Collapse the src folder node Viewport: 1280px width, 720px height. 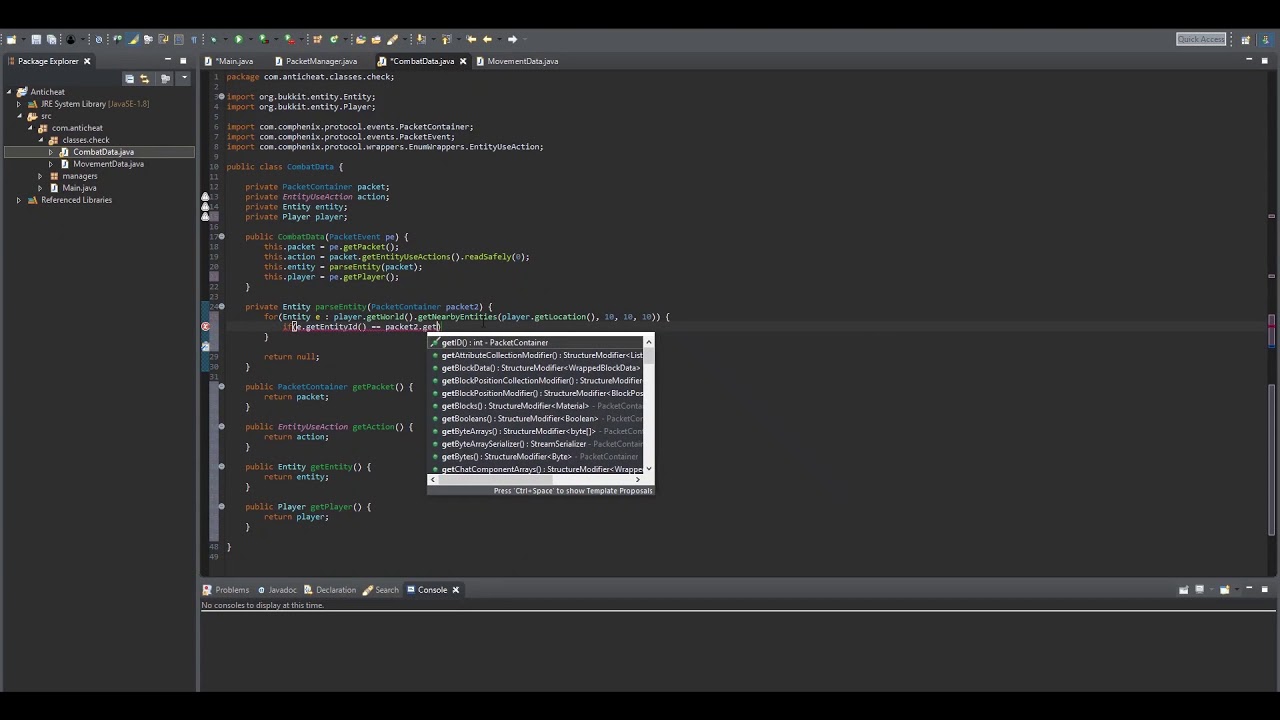(18, 116)
